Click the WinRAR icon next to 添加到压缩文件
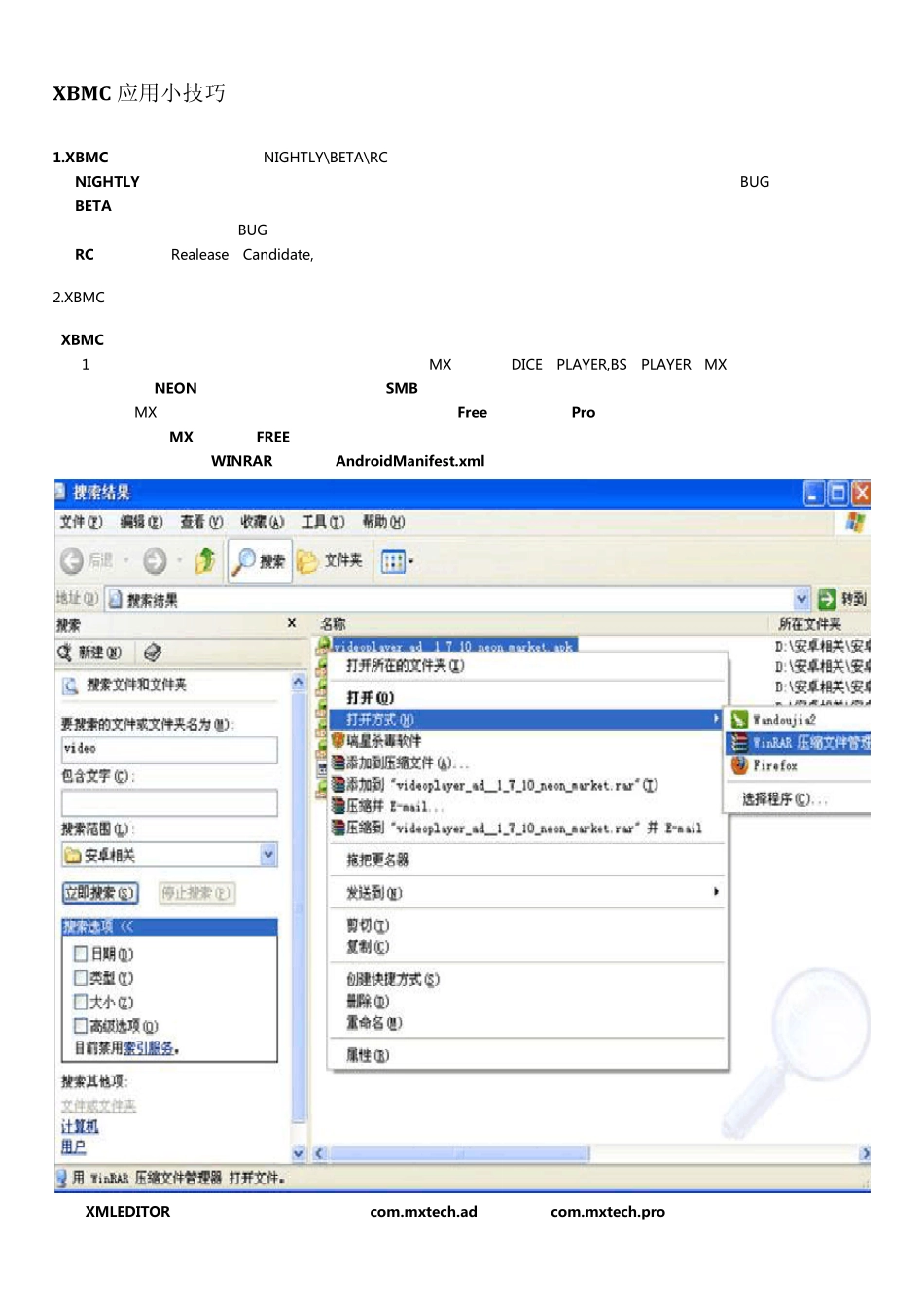This screenshot has width=924, height=1307. tap(338, 762)
